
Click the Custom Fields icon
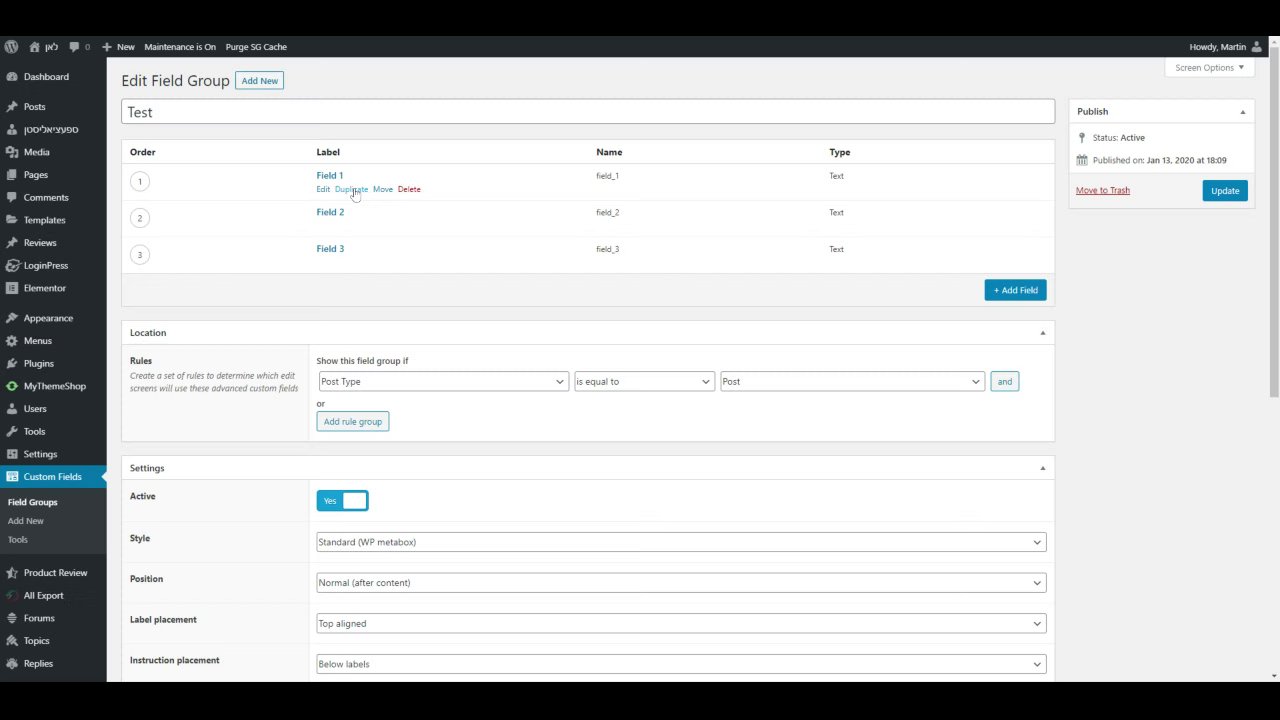pos(12,477)
